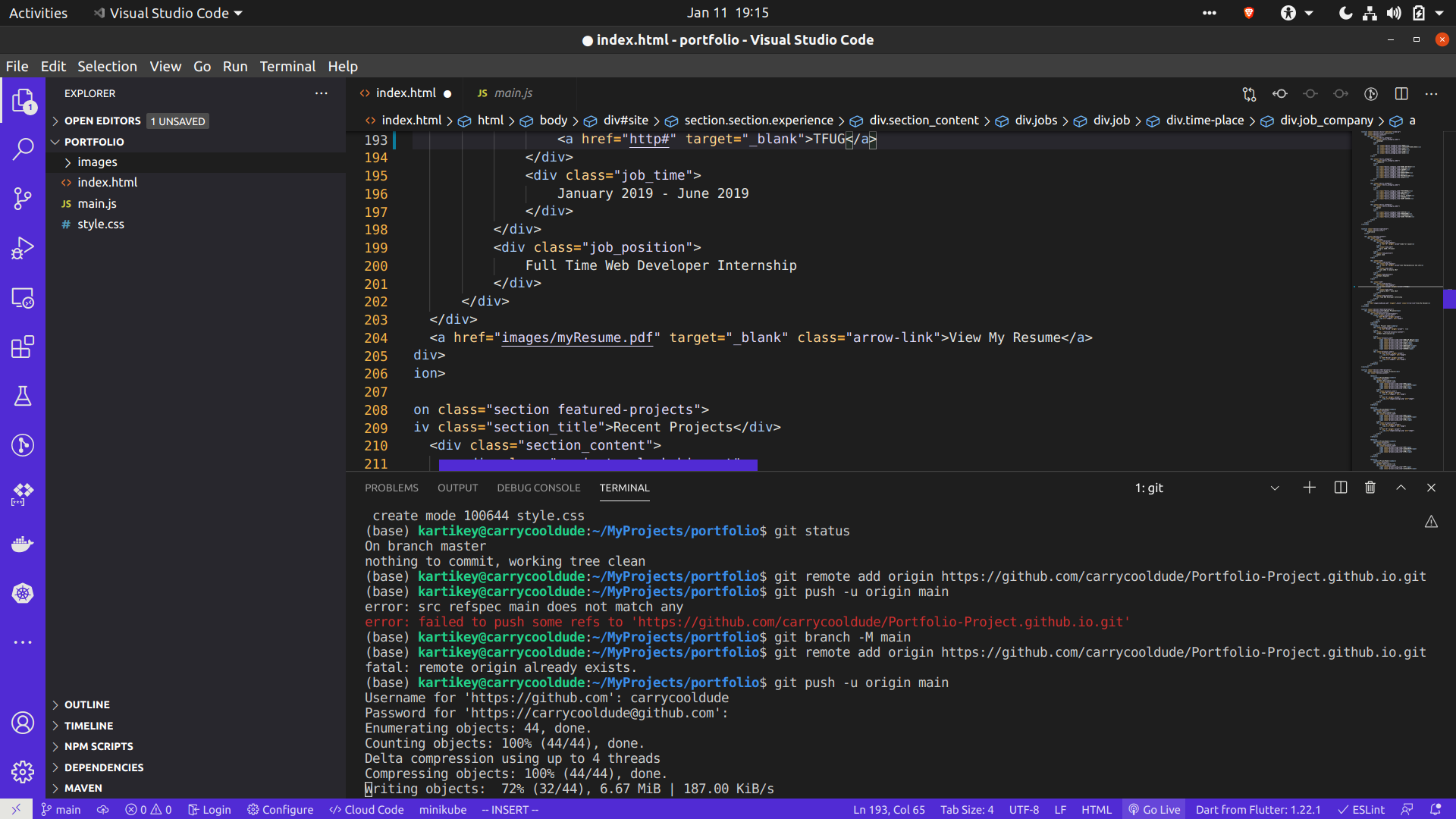This screenshot has height=819, width=1456.
Task: Toggle maximized panel size with chevron up
Action: (x=1401, y=488)
